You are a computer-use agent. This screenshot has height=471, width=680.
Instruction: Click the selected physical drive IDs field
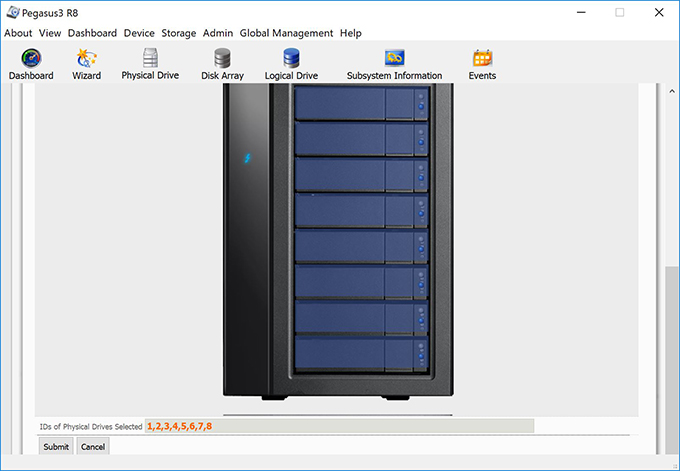[x=339, y=426]
